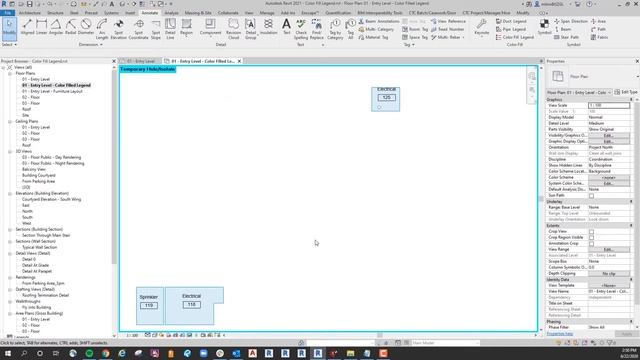Screen dimensions: 640x360
Task: Select the Linear dimension tool
Action: pos(42,27)
